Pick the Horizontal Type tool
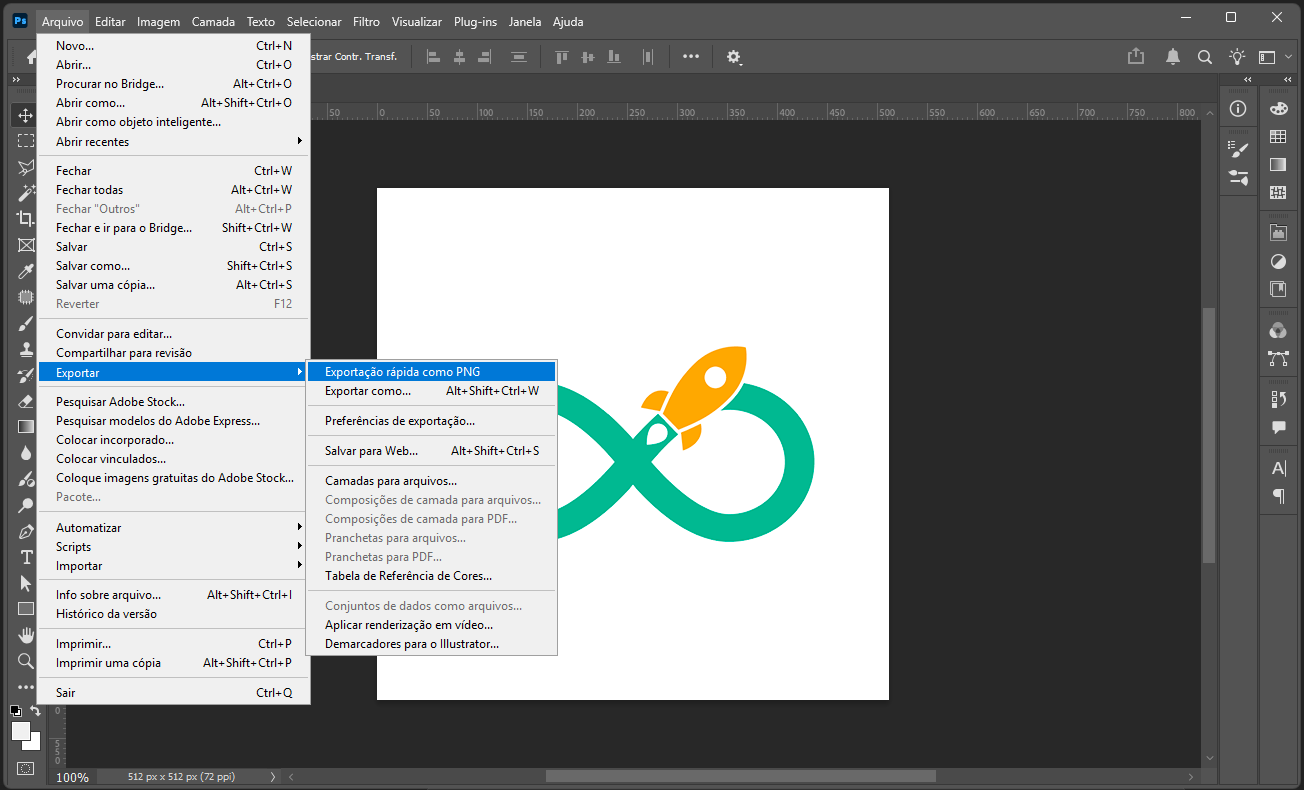 coord(26,557)
